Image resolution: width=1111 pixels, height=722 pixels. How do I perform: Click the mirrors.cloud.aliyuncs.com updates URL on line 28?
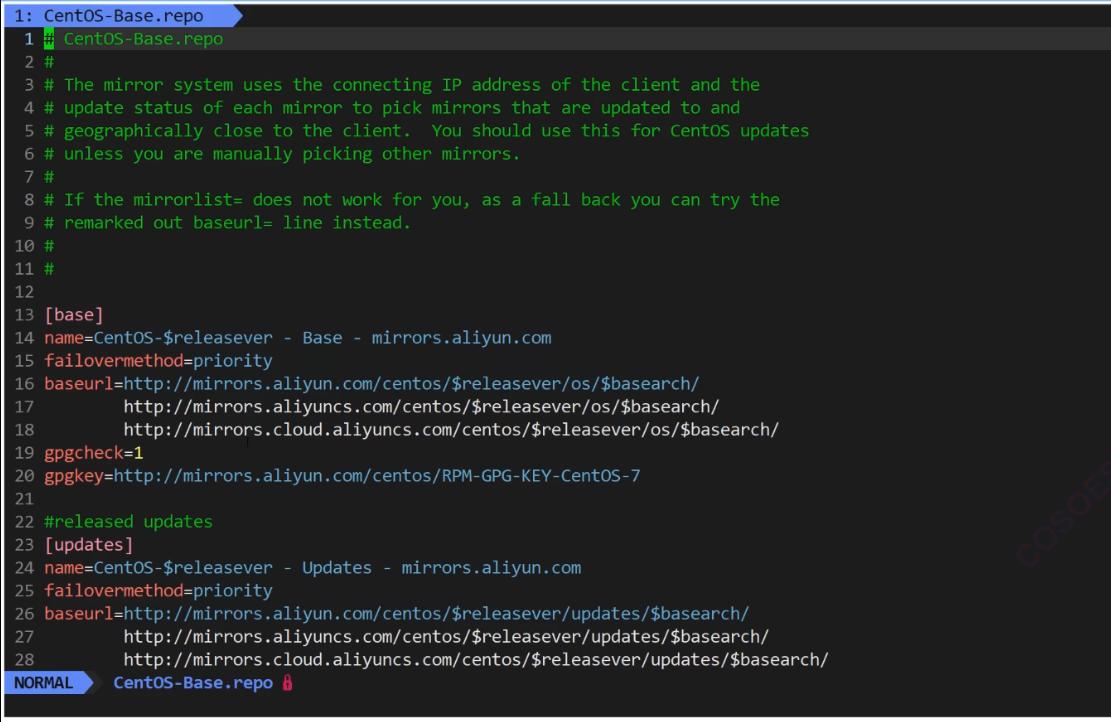(475, 660)
